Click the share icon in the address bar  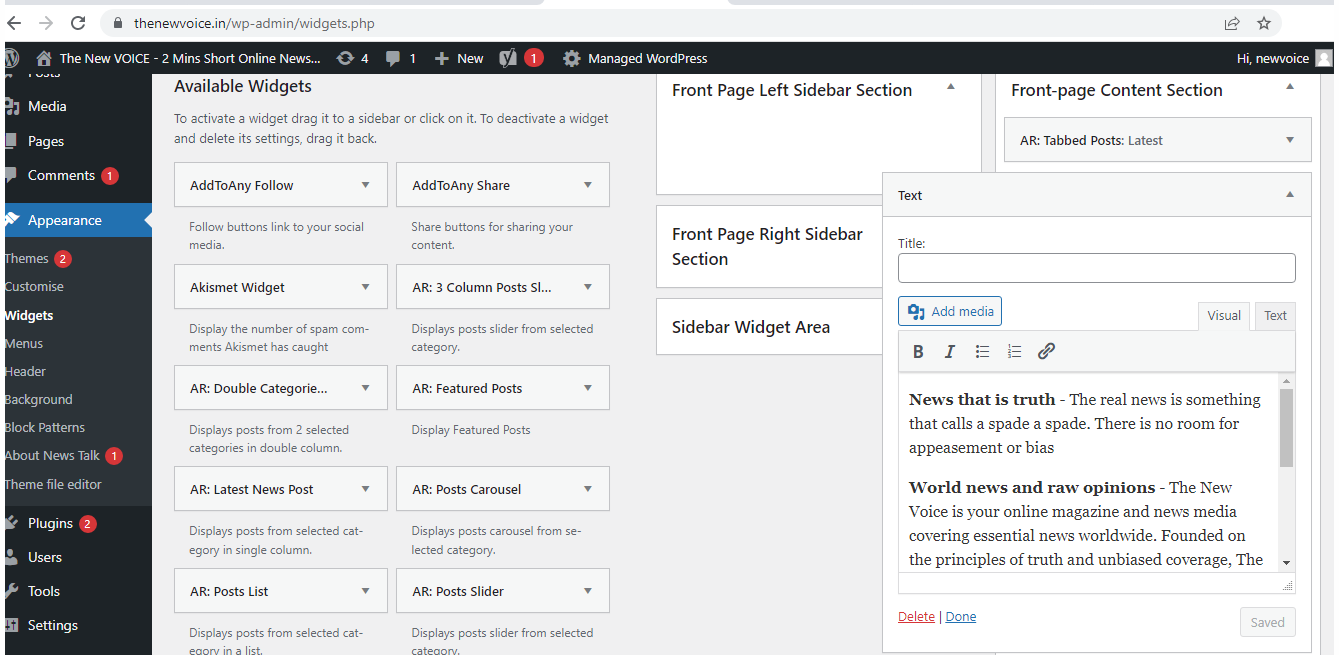(1232, 23)
